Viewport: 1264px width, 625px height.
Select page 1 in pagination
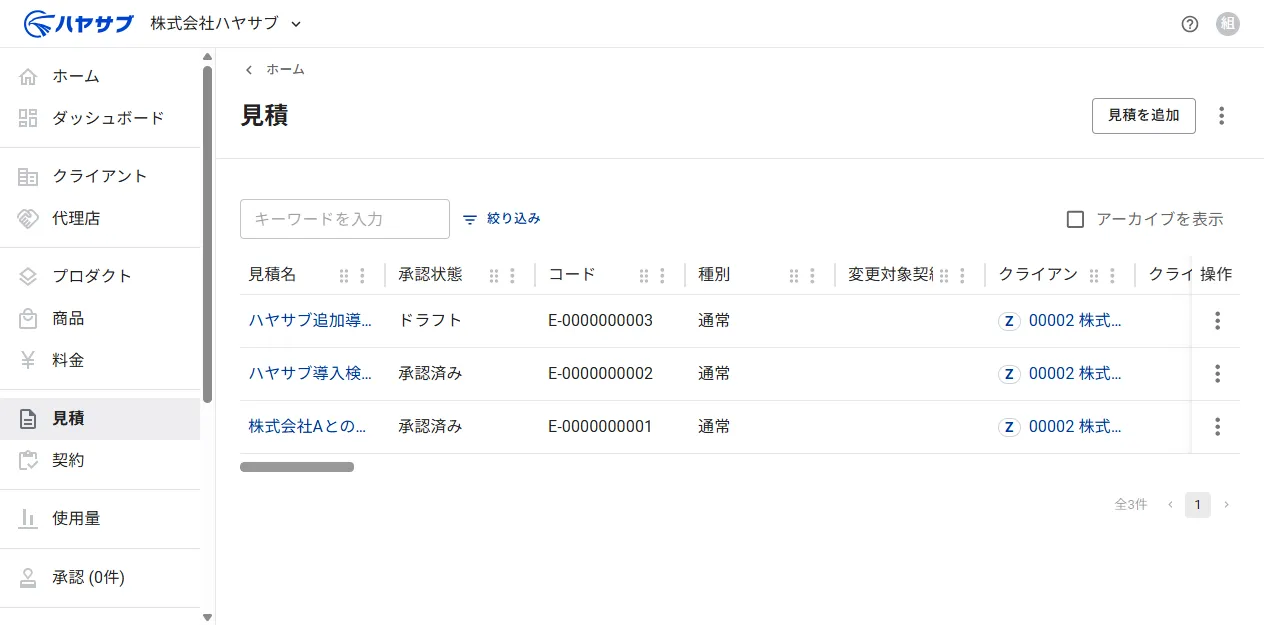point(1198,505)
